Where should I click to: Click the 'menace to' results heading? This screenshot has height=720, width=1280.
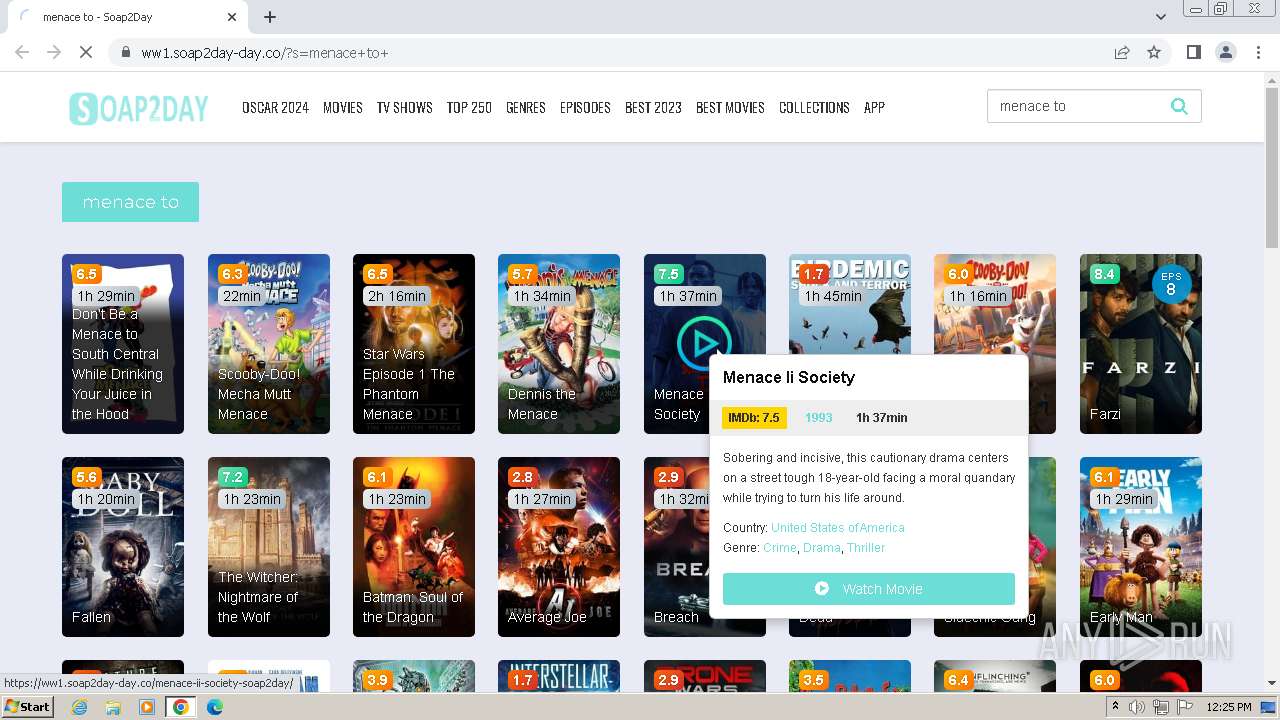[x=130, y=202]
